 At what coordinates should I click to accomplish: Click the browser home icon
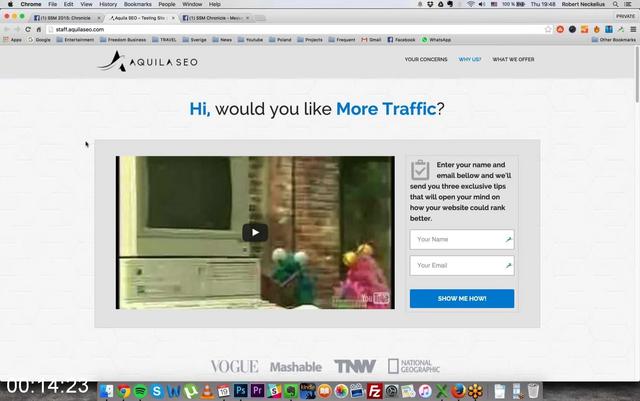(x=39, y=29)
